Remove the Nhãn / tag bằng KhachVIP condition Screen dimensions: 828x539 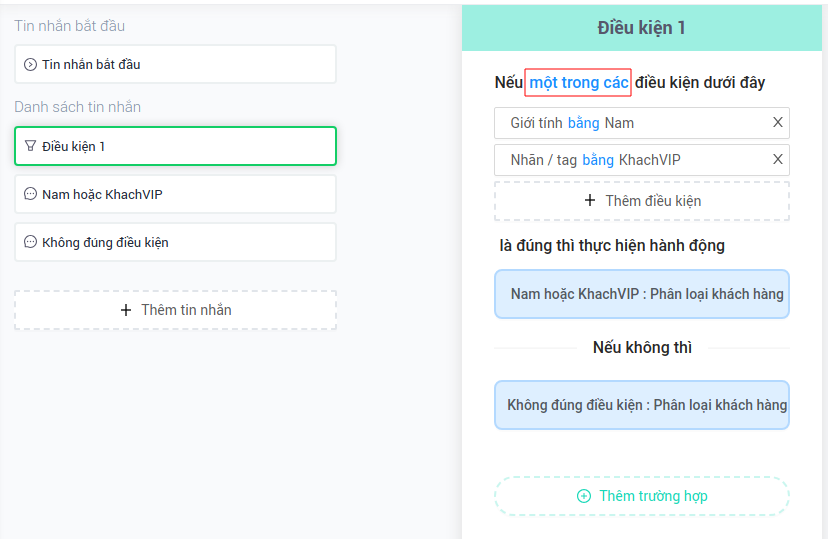coord(777,159)
